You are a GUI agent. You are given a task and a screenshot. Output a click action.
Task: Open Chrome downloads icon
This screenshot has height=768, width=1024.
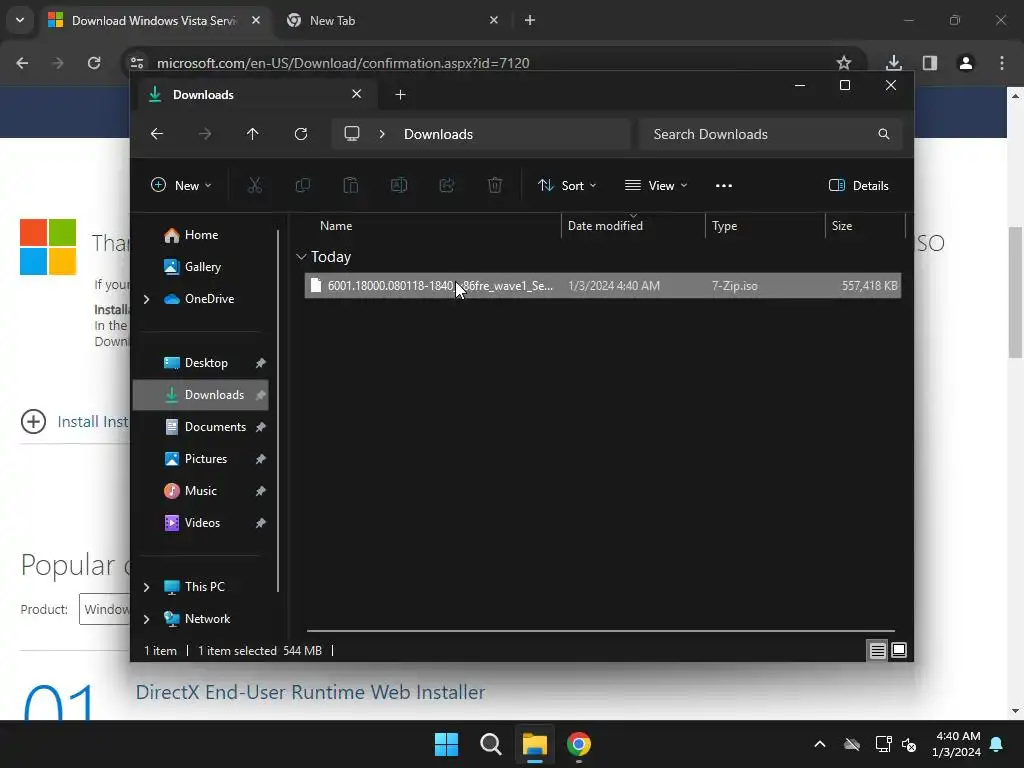pyautogui.click(x=894, y=63)
